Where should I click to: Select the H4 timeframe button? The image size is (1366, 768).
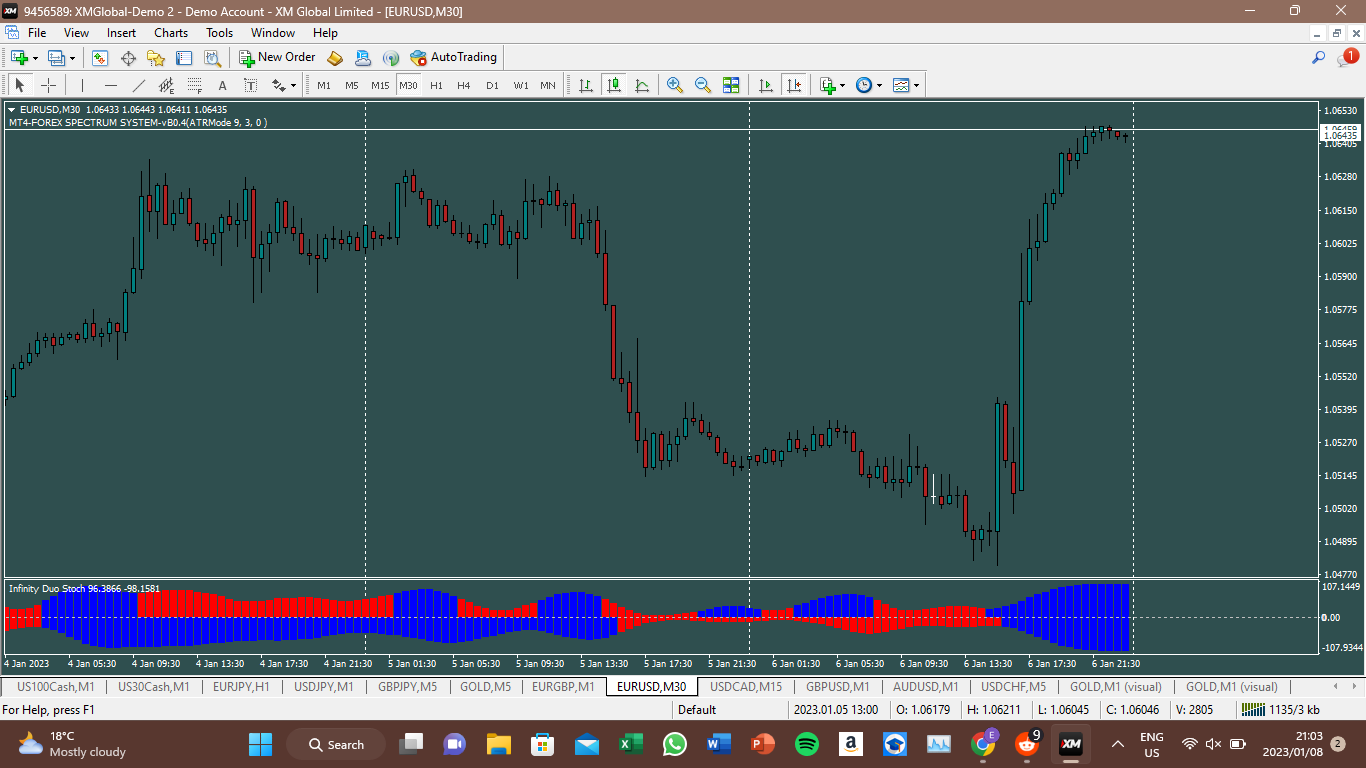(463, 85)
